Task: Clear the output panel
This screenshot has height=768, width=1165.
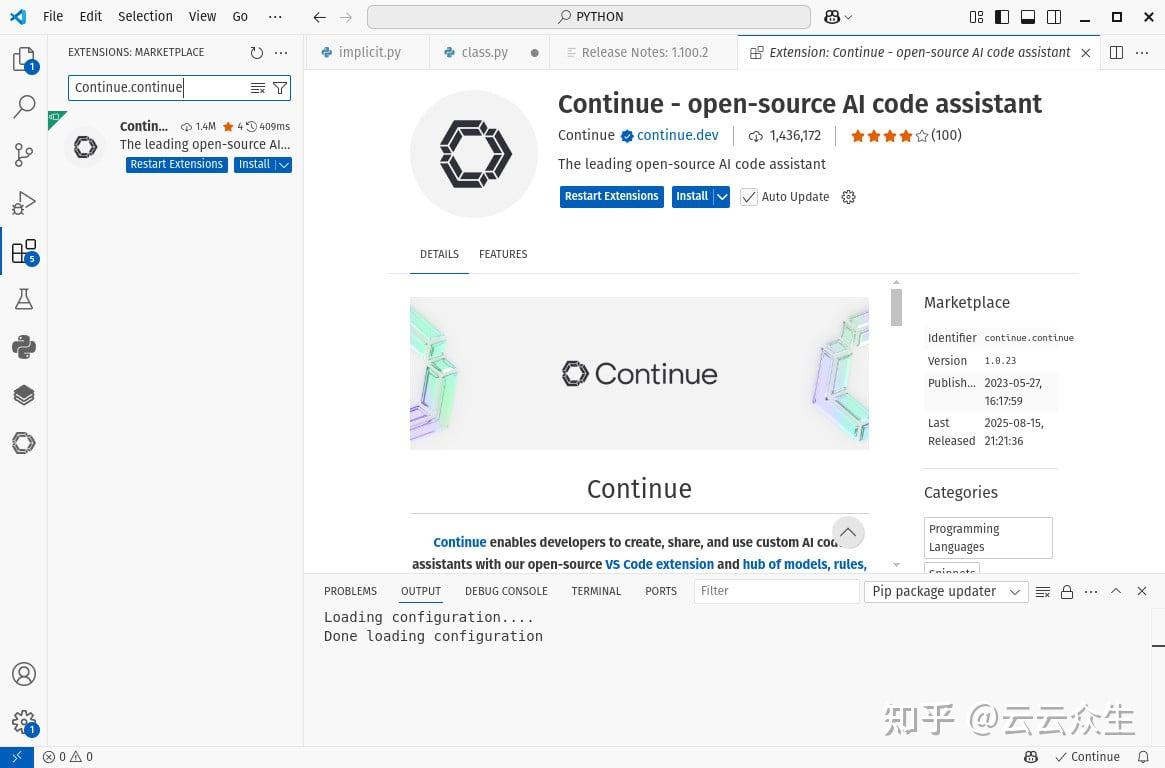Action: coord(1042,592)
